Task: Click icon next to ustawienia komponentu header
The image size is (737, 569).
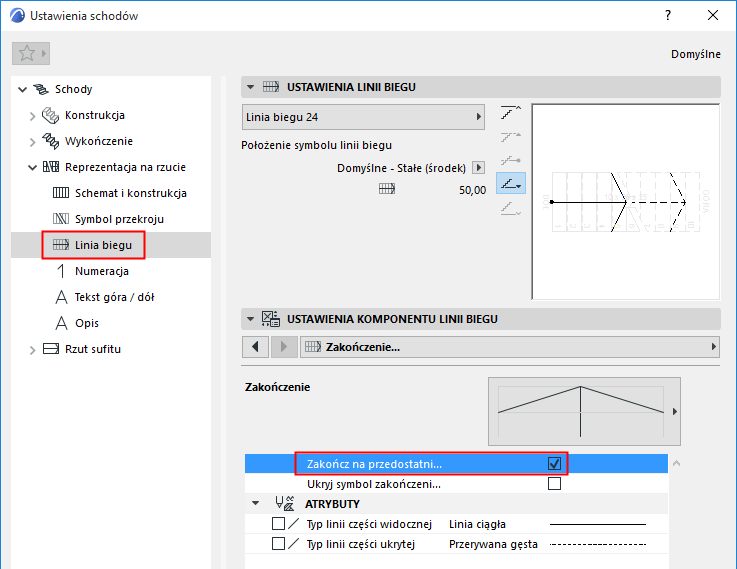Action: tap(271, 319)
